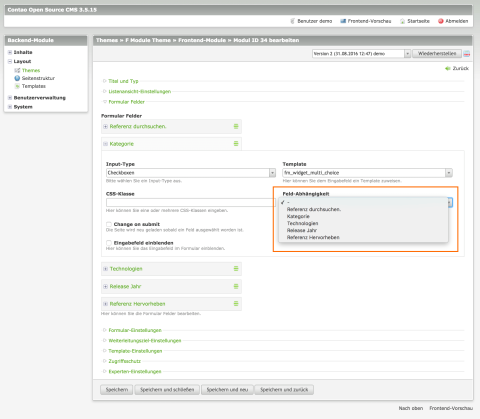Image resolution: width=480 pixels, height=419 pixels.
Task: Collapse the Layout backend group
Action: (10, 61)
